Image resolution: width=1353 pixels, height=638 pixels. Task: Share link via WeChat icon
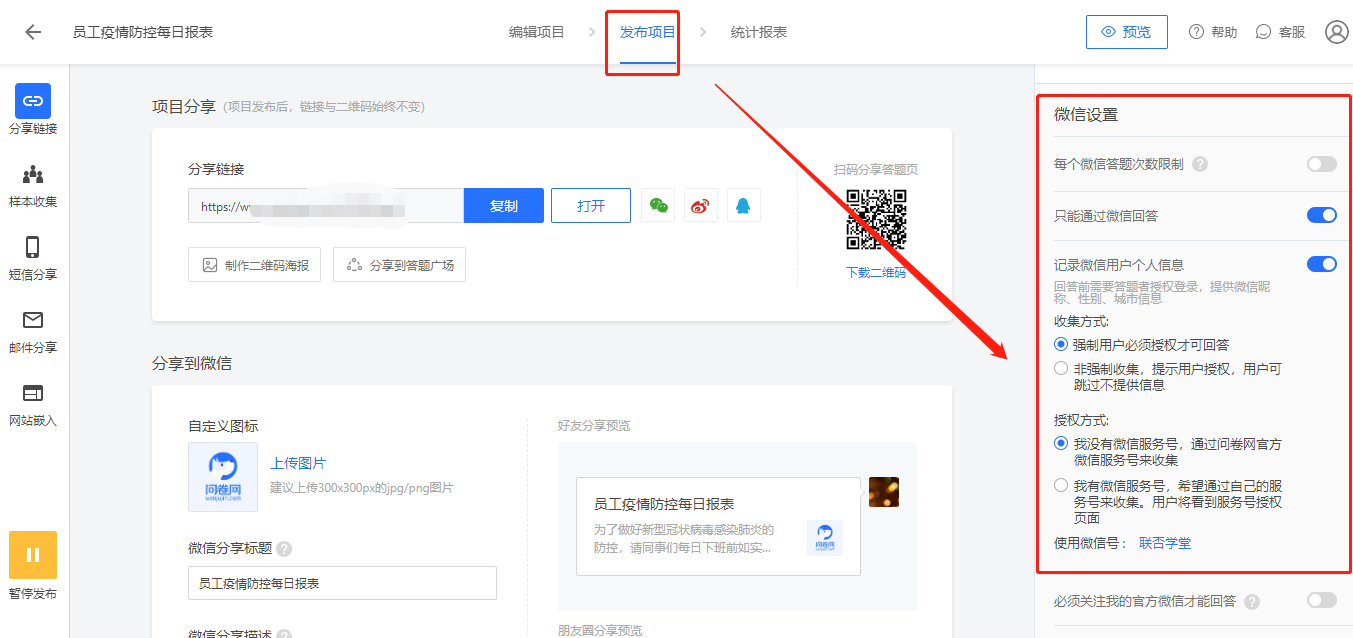point(658,206)
